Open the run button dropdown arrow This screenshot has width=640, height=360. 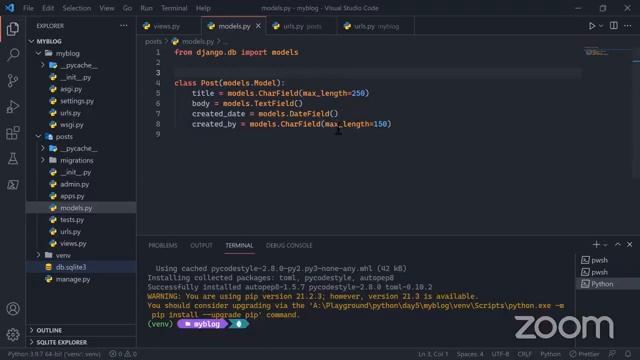(601, 26)
